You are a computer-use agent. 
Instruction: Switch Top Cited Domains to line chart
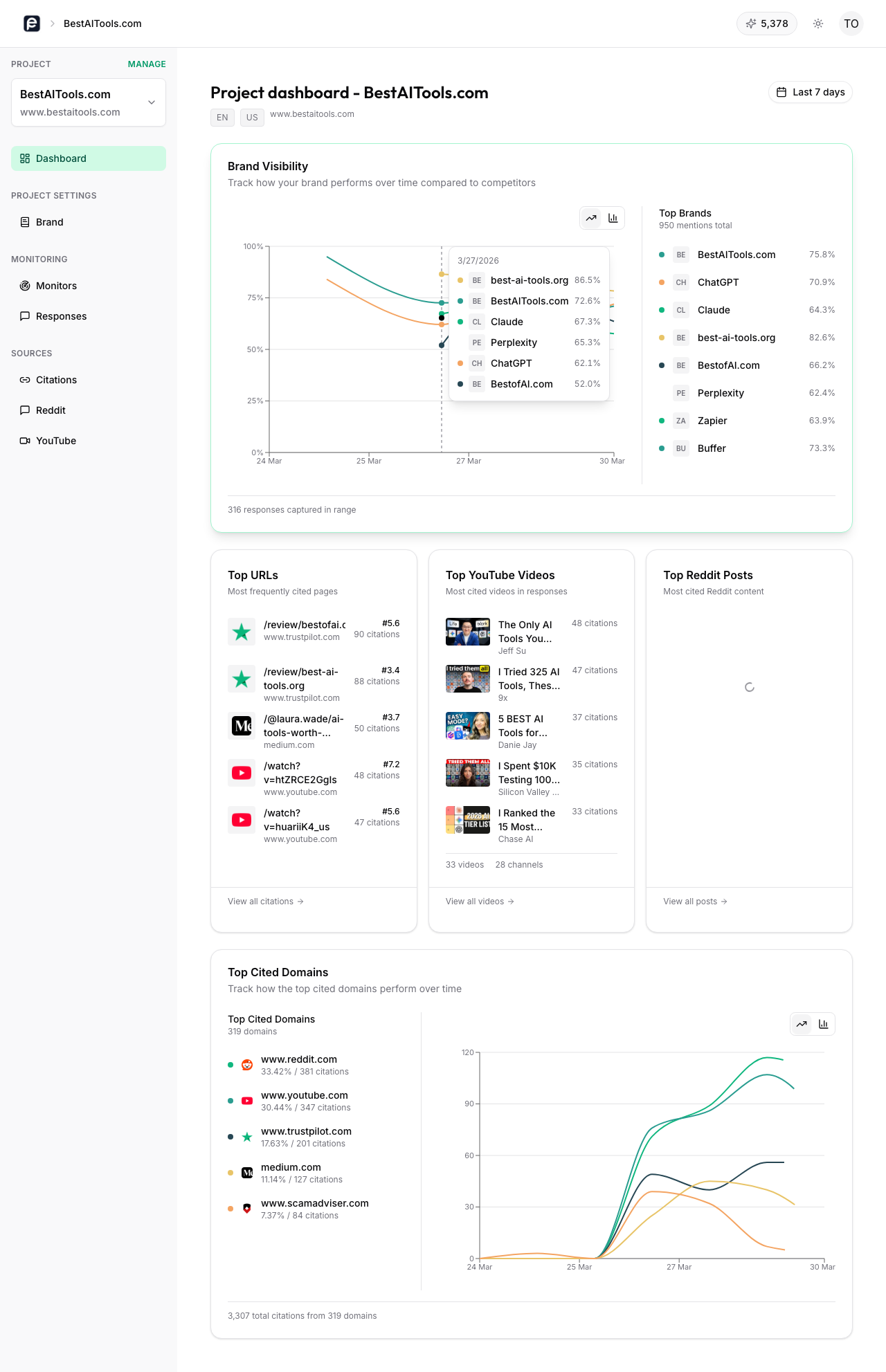(802, 1024)
